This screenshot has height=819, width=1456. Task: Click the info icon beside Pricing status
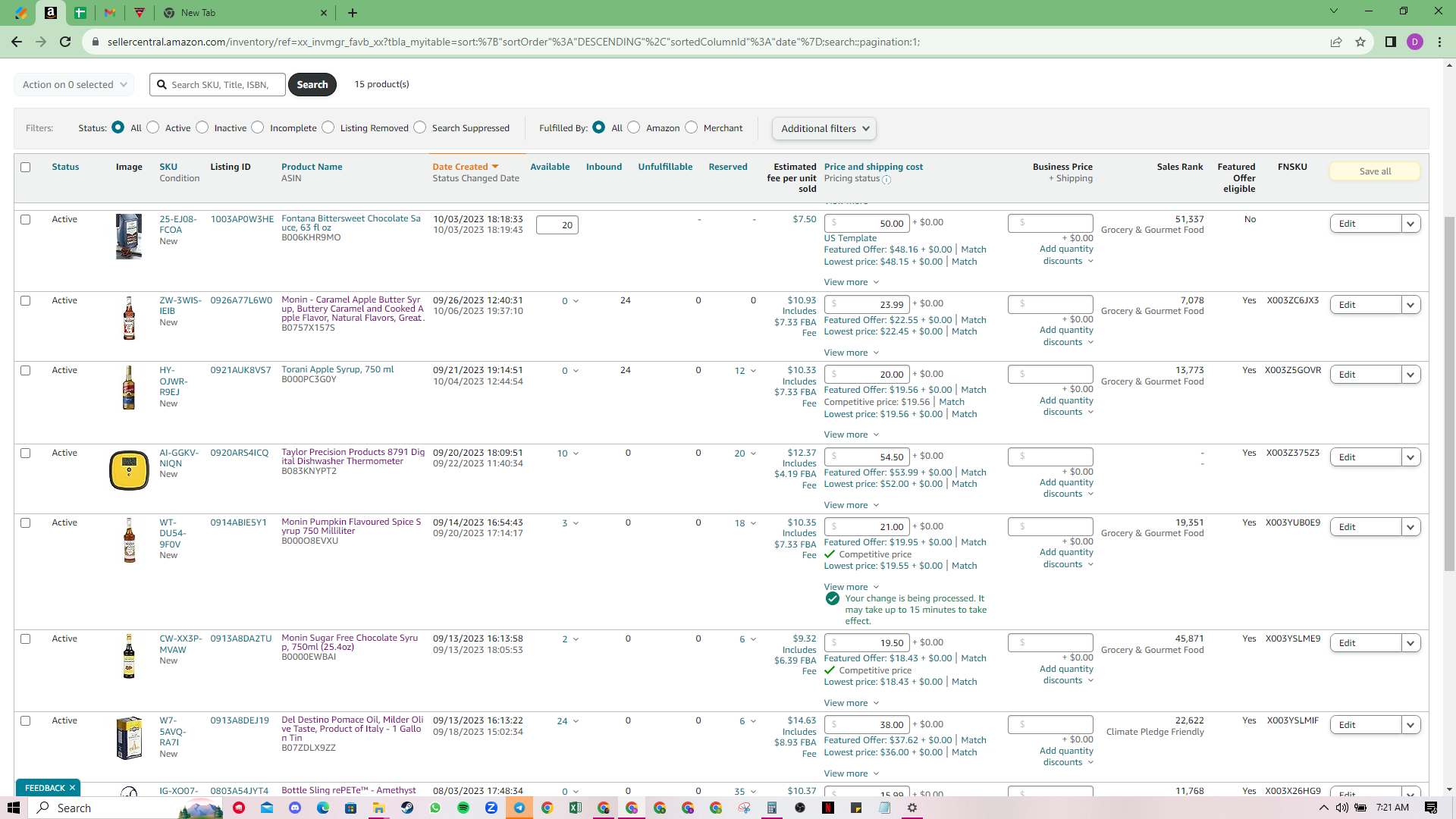(886, 180)
